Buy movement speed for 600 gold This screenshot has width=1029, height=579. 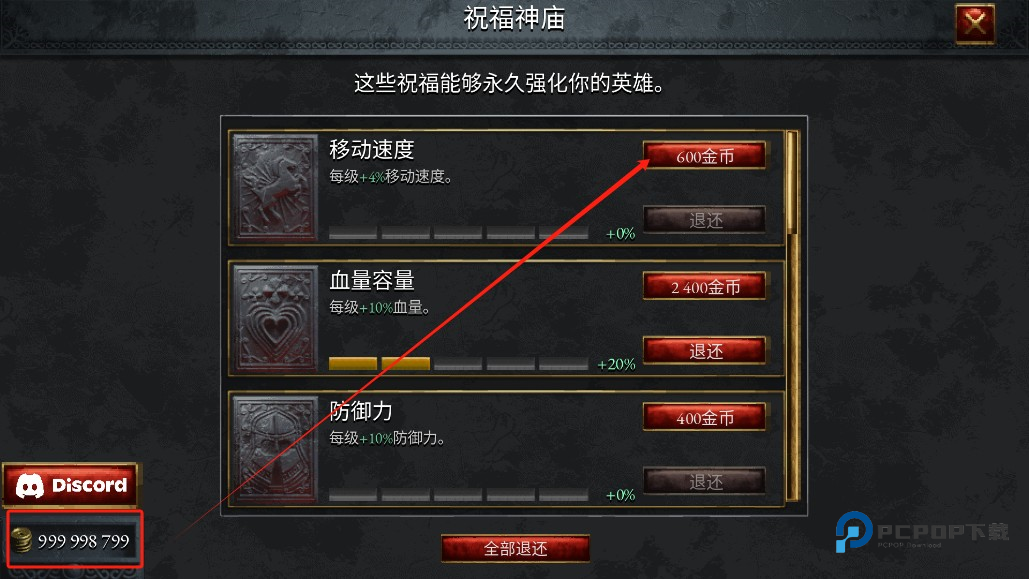(x=704, y=156)
